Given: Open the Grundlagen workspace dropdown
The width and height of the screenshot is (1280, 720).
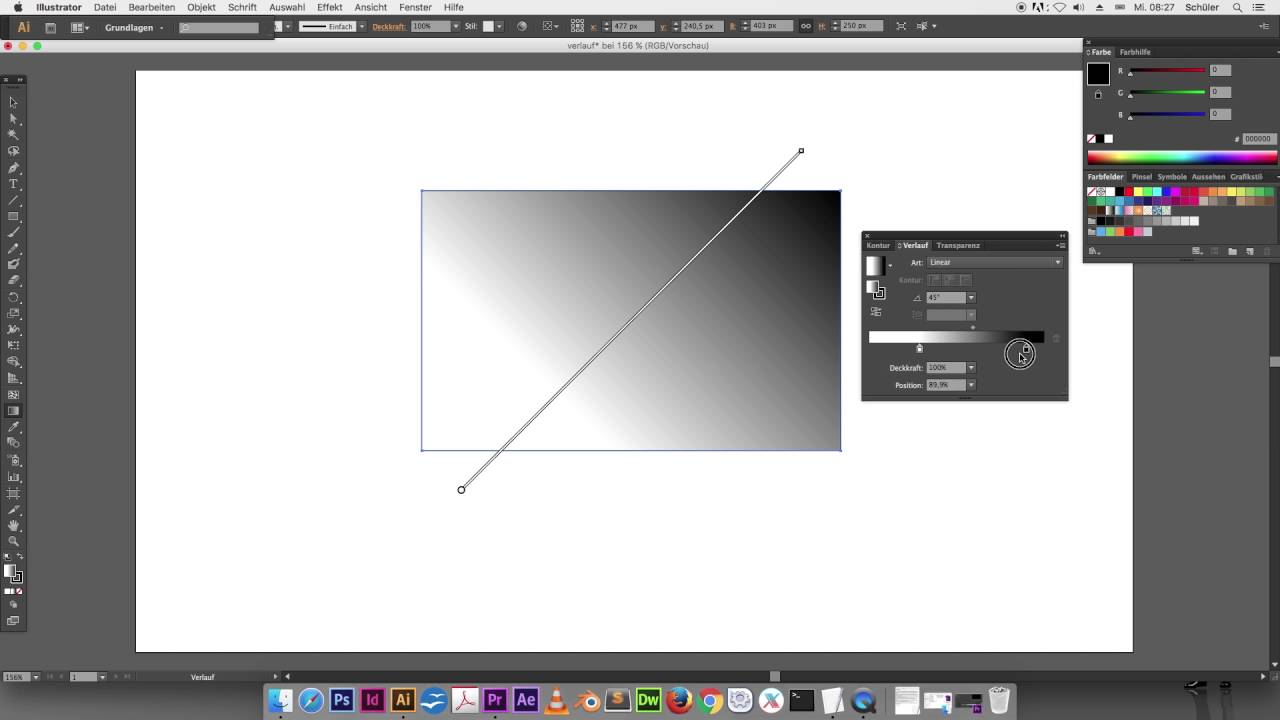Looking at the screenshot, I should (134, 28).
